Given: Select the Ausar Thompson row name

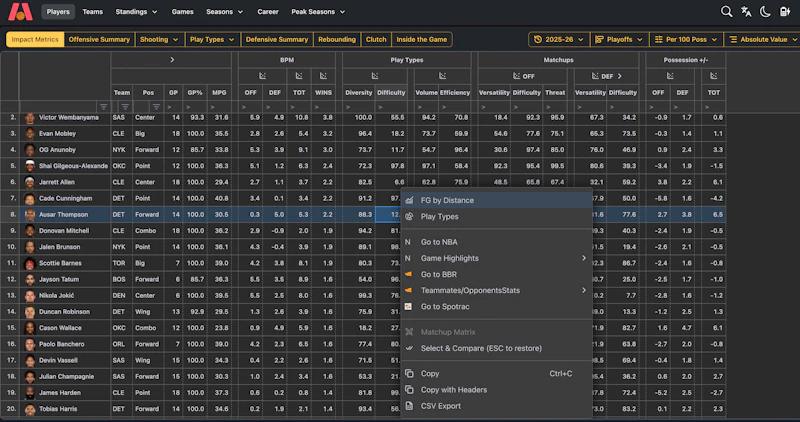Looking at the screenshot, I should coord(64,215).
